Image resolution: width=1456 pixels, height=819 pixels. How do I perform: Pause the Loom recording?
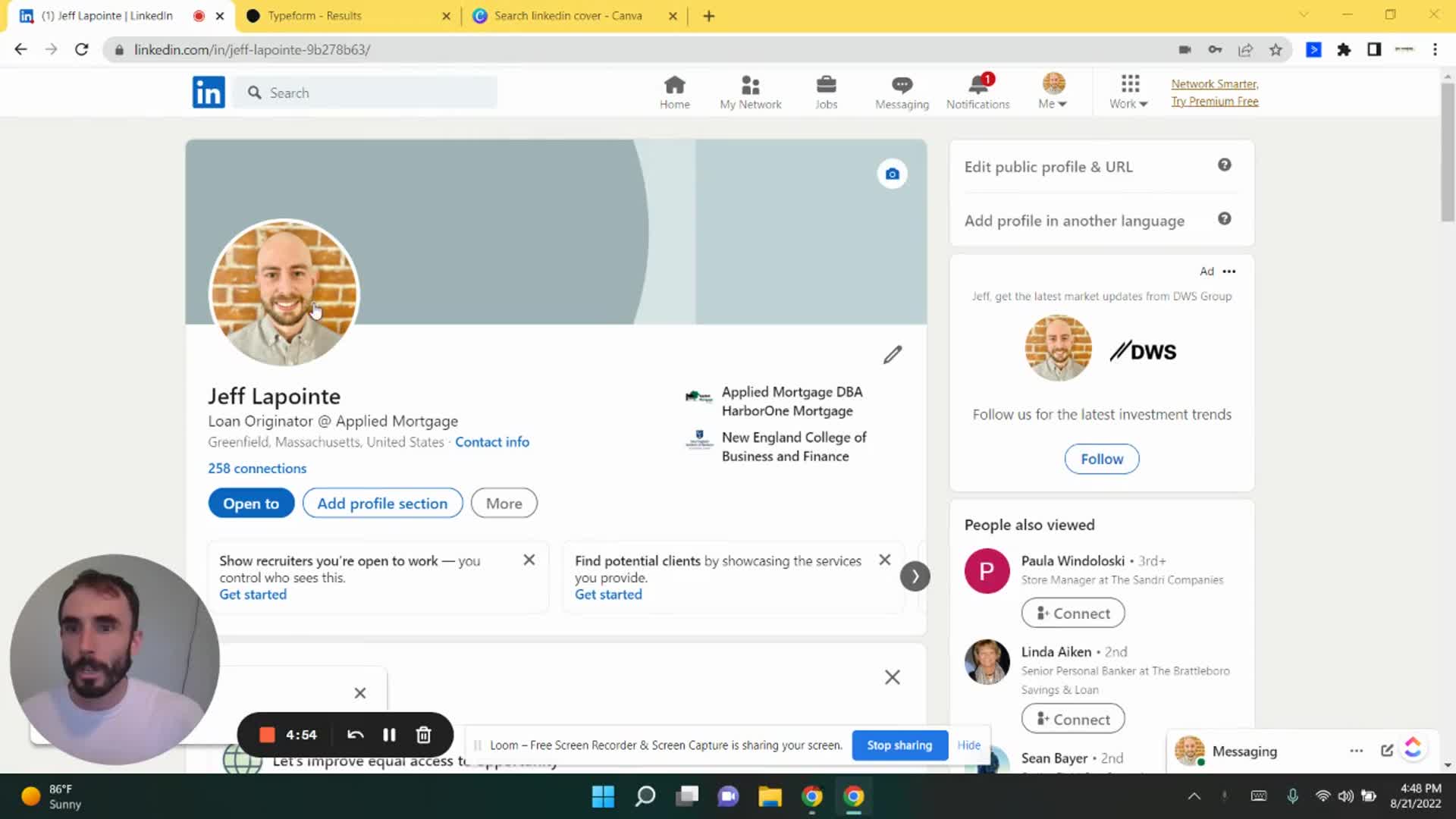click(389, 735)
